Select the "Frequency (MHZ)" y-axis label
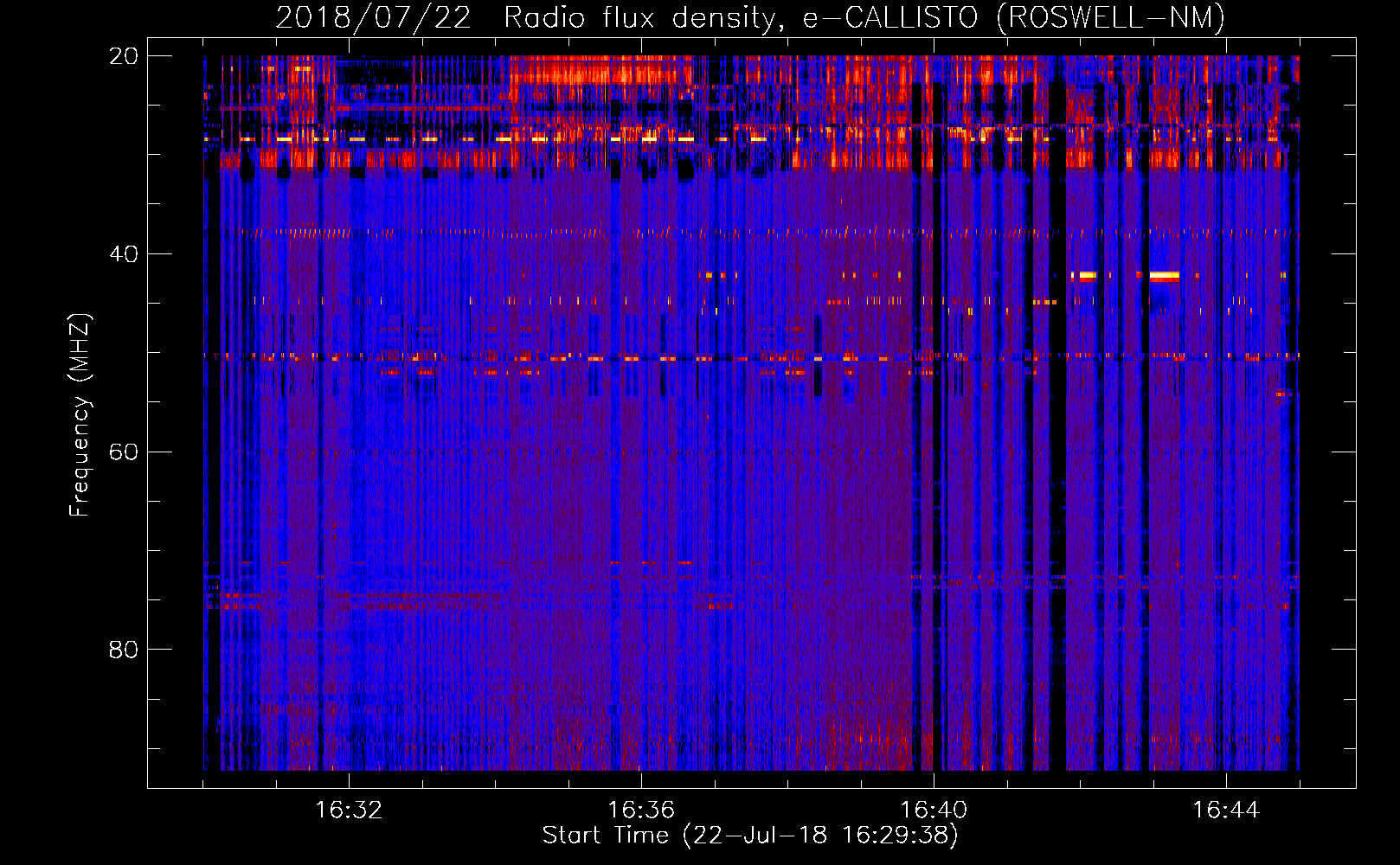Image resolution: width=1400 pixels, height=865 pixels. coord(80,415)
